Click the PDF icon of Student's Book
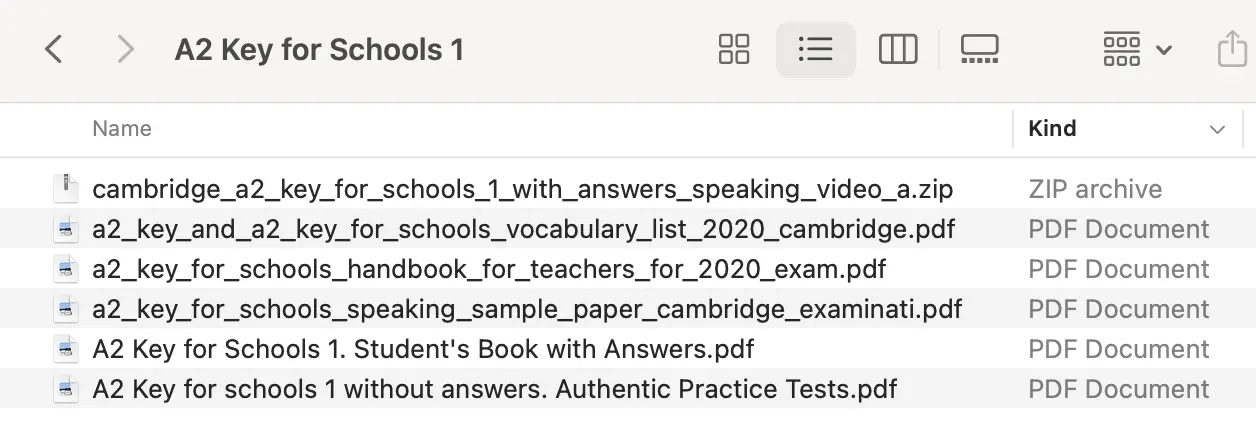1256x448 pixels. tap(66, 349)
